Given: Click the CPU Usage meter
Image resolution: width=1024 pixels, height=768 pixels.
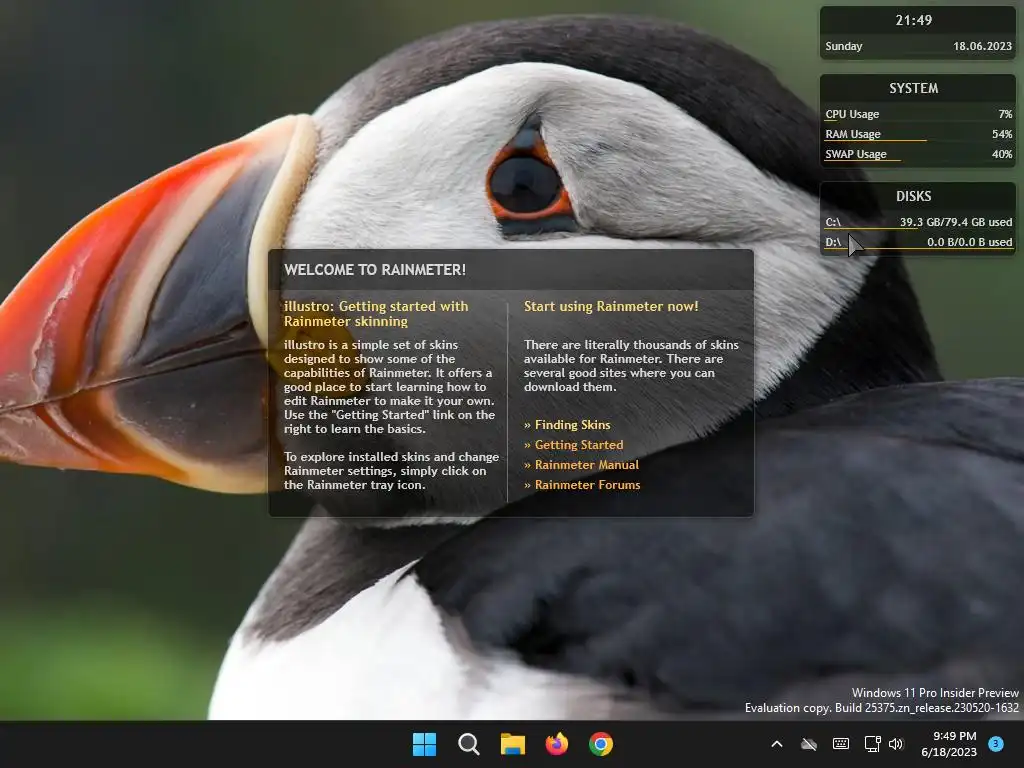Looking at the screenshot, I should [918, 114].
